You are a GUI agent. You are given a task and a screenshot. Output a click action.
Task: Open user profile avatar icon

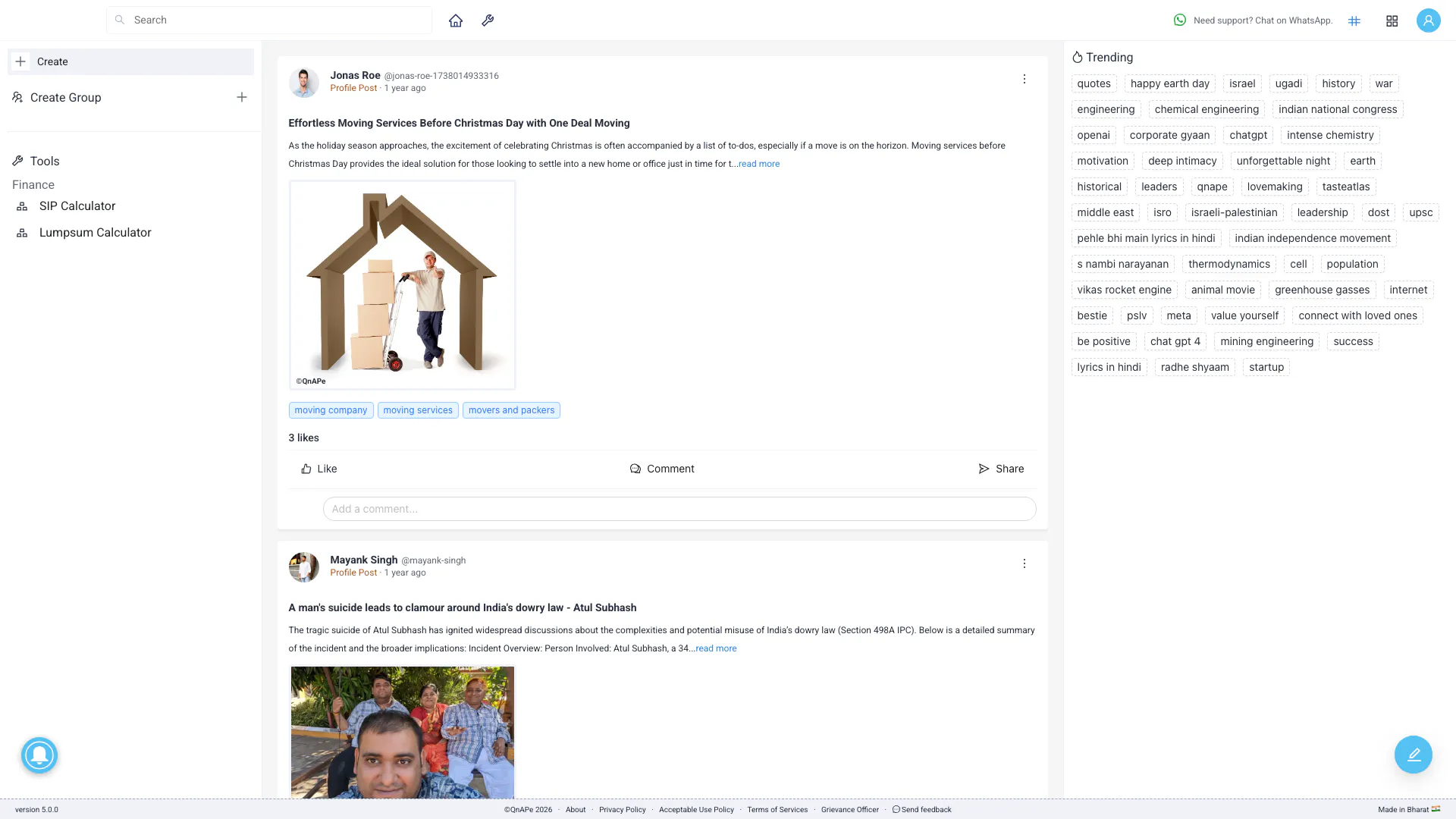[x=1428, y=20]
